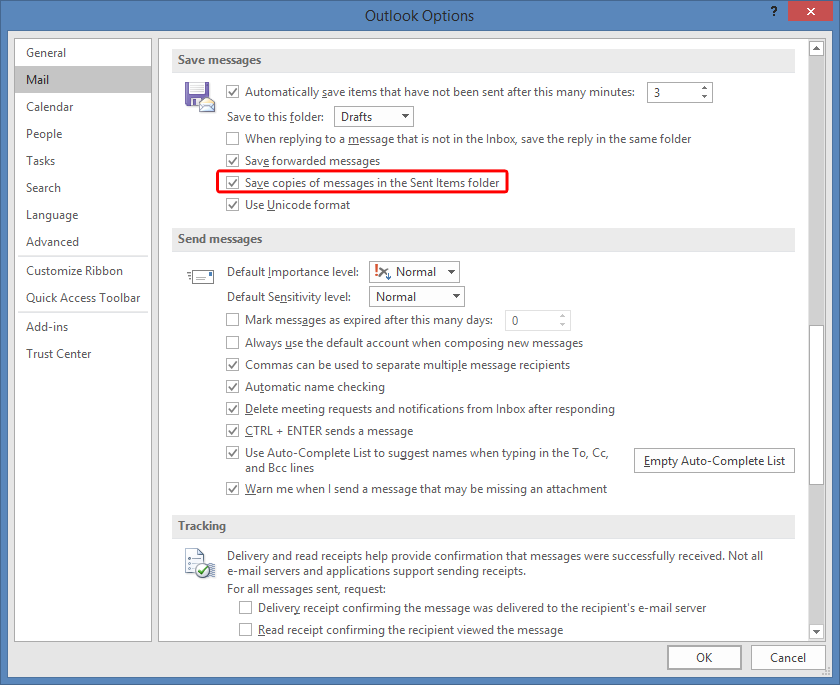Viewport: 840px width, 685px height.
Task: Enable Delivery receipt confirmation checkbox
Action: tap(246, 608)
